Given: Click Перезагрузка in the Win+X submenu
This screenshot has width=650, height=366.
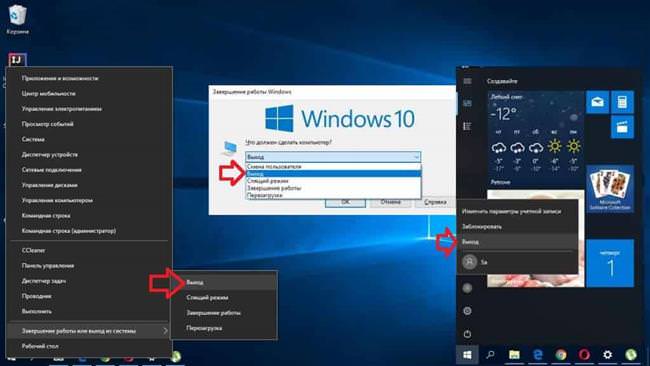Looking at the screenshot, I should pos(224,328).
